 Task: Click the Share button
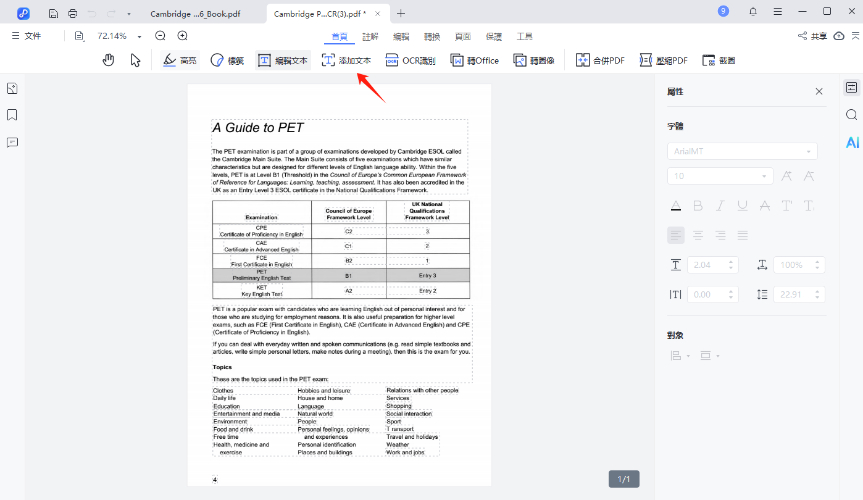pyautogui.click(x=812, y=36)
